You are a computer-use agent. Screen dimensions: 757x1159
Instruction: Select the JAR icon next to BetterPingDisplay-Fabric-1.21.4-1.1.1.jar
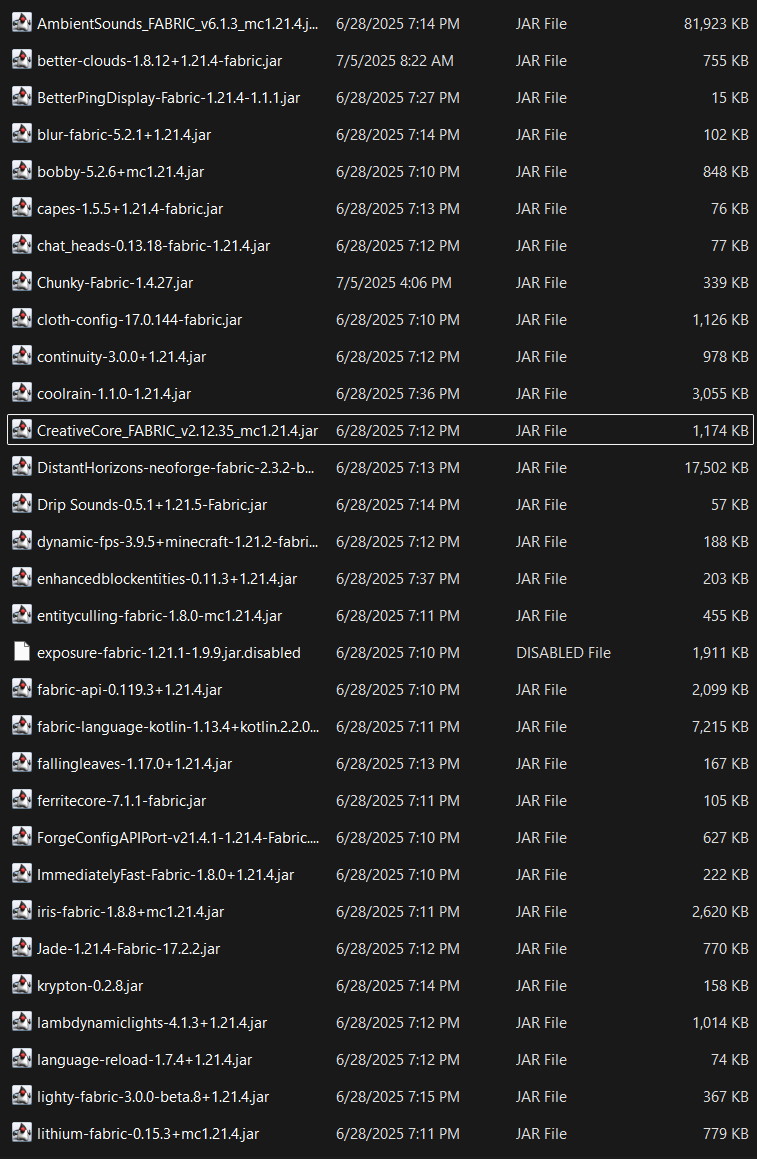pos(22,97)
